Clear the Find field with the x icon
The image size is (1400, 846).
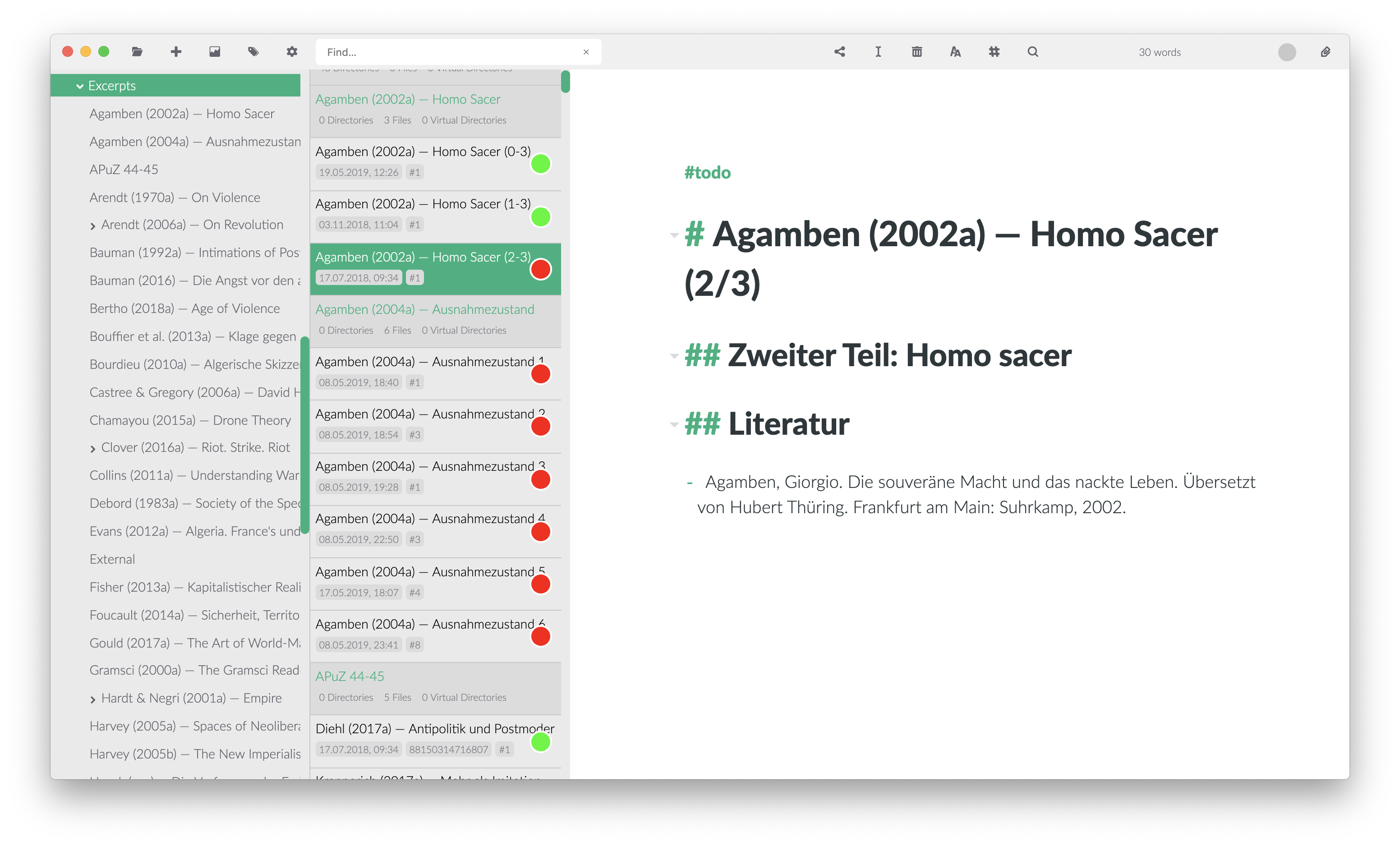coord(586,52)
